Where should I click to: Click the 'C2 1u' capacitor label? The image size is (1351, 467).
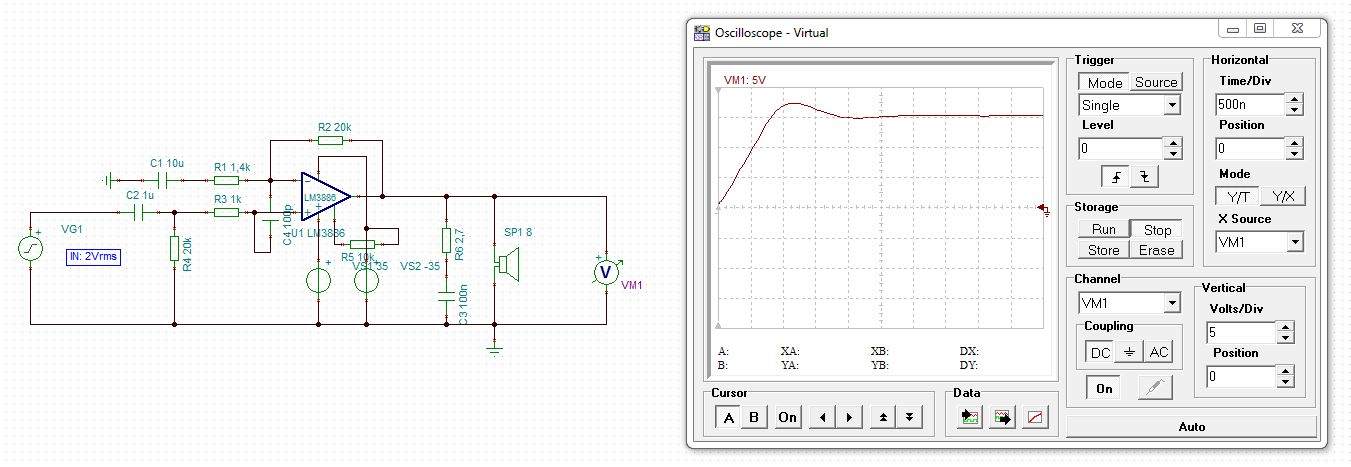point(140,195)
